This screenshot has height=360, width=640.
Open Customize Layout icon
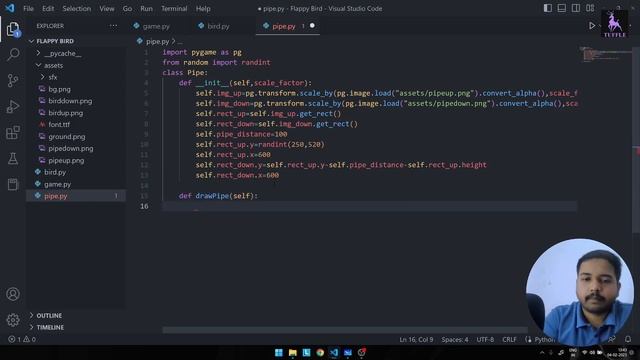pyautogui.click(x=590, y=8)
